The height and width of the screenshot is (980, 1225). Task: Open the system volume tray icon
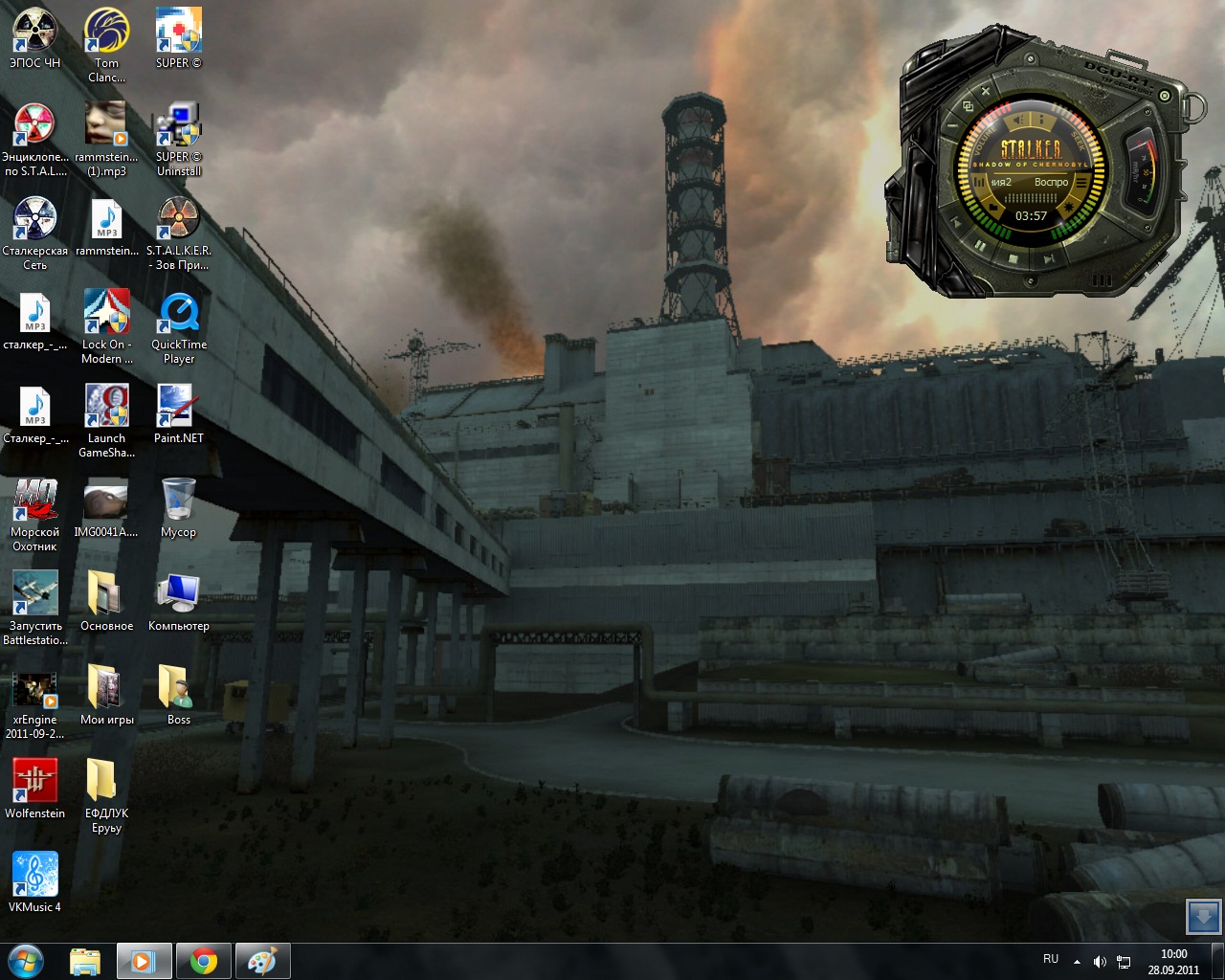(x=1100, y=962)
